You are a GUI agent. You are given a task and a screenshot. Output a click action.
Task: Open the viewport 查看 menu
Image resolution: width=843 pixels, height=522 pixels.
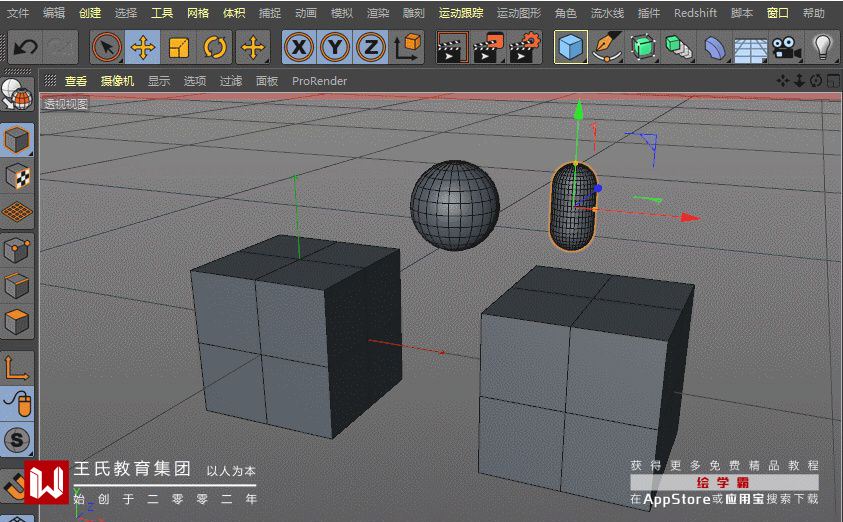pyautogui.click(x=76, y=81)
